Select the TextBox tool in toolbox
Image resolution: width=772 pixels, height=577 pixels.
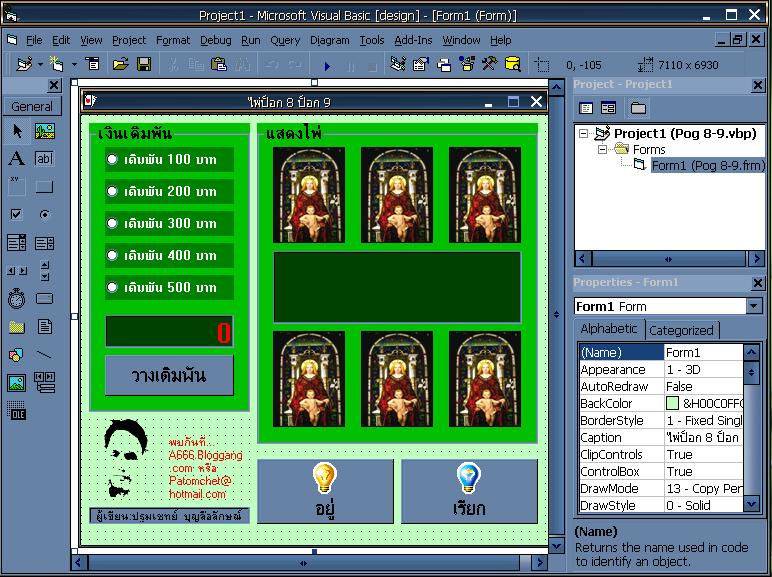pyautogui.click(x=44, y=159)
